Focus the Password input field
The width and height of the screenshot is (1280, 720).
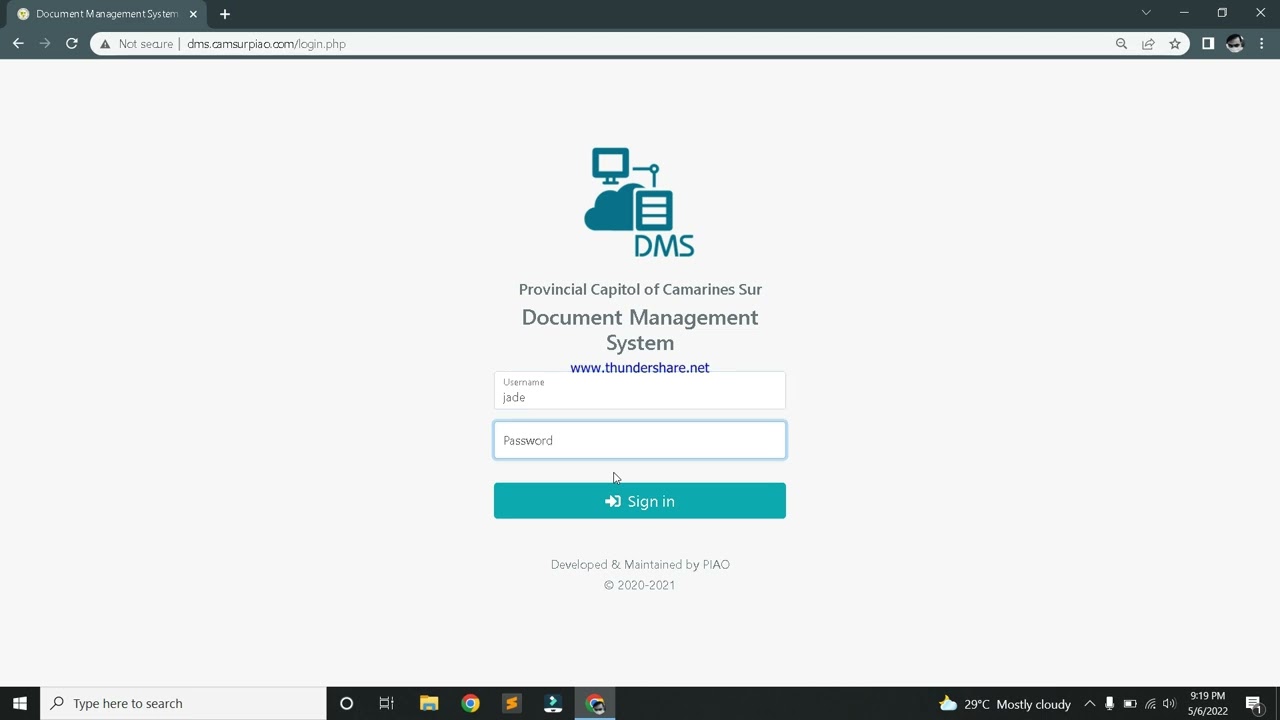click(640, 440)
